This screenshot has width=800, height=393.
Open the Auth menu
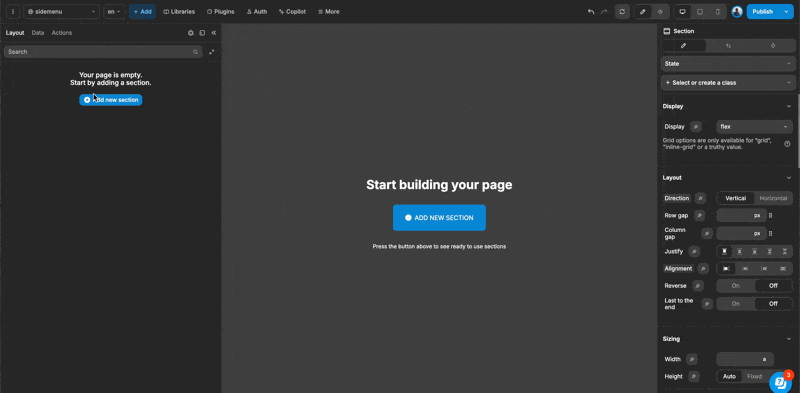coord(257,12)
